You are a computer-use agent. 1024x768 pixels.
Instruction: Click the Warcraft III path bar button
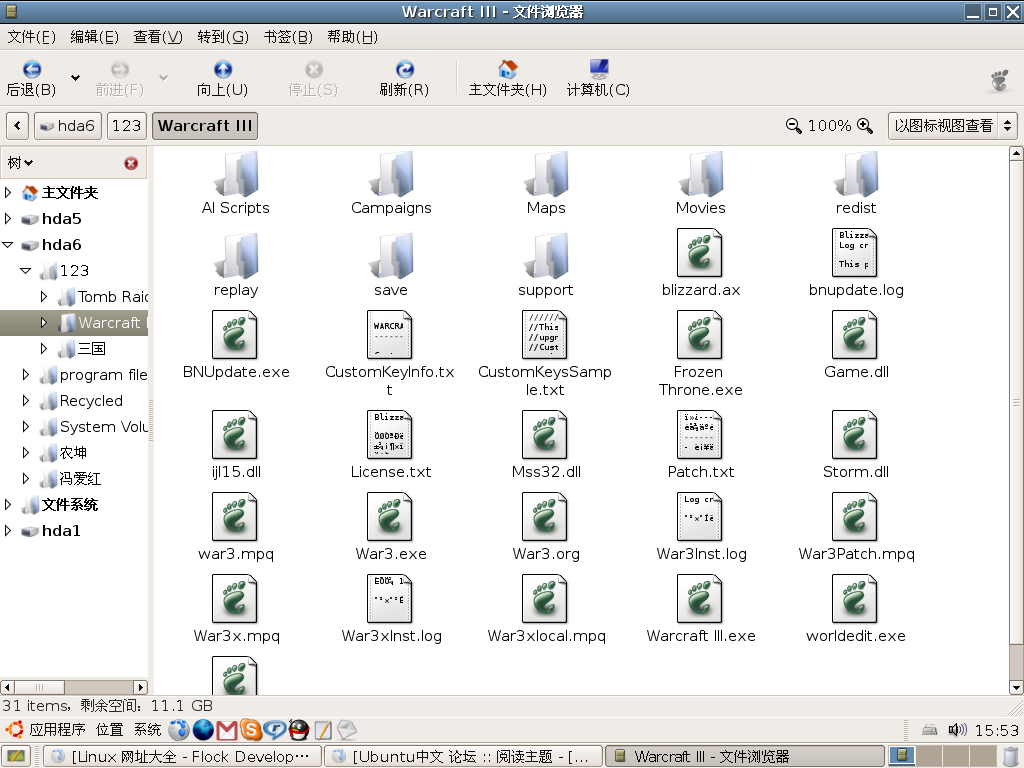tap(205, 125)
